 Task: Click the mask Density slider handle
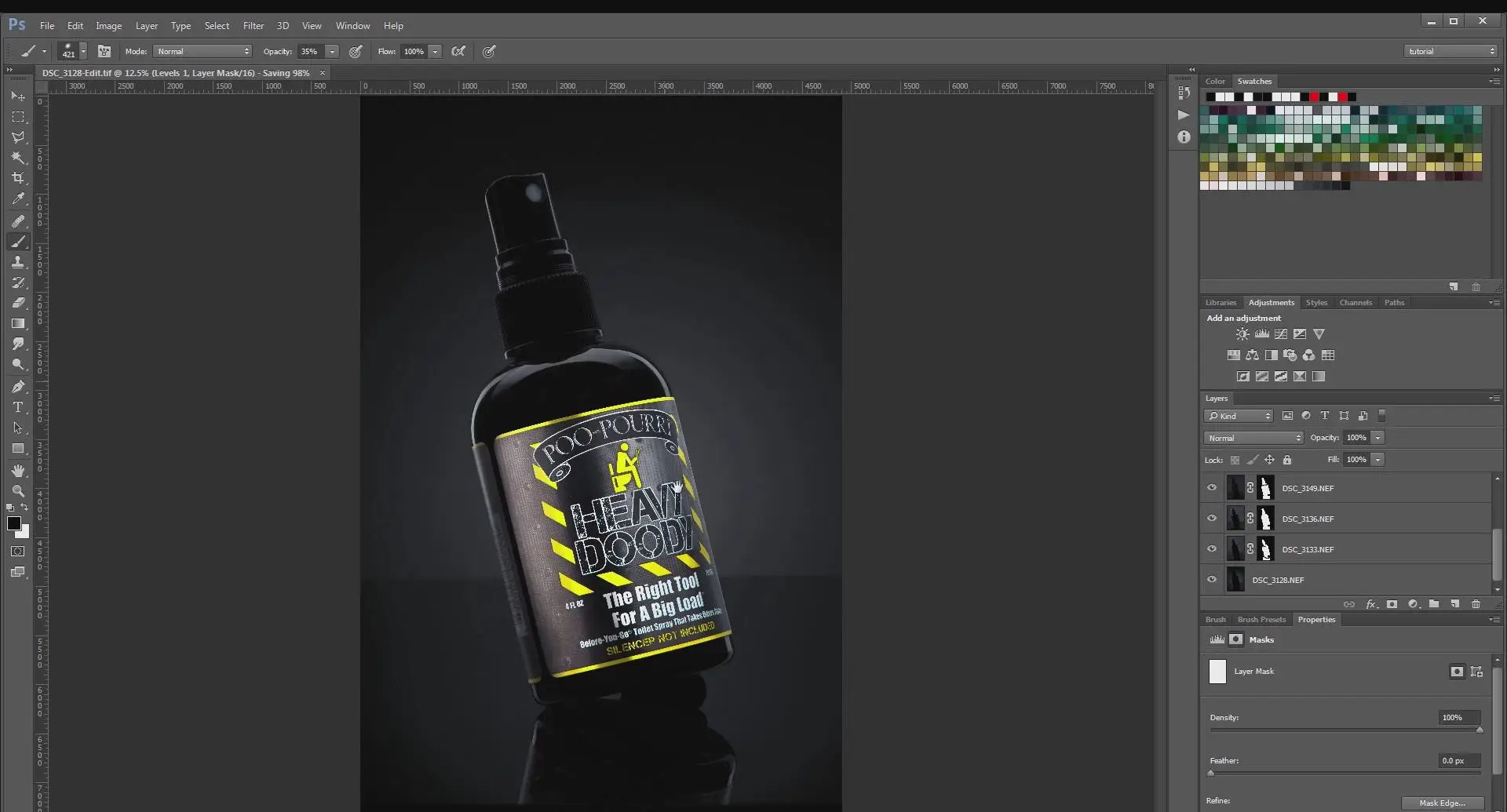tap(1480, 730)
